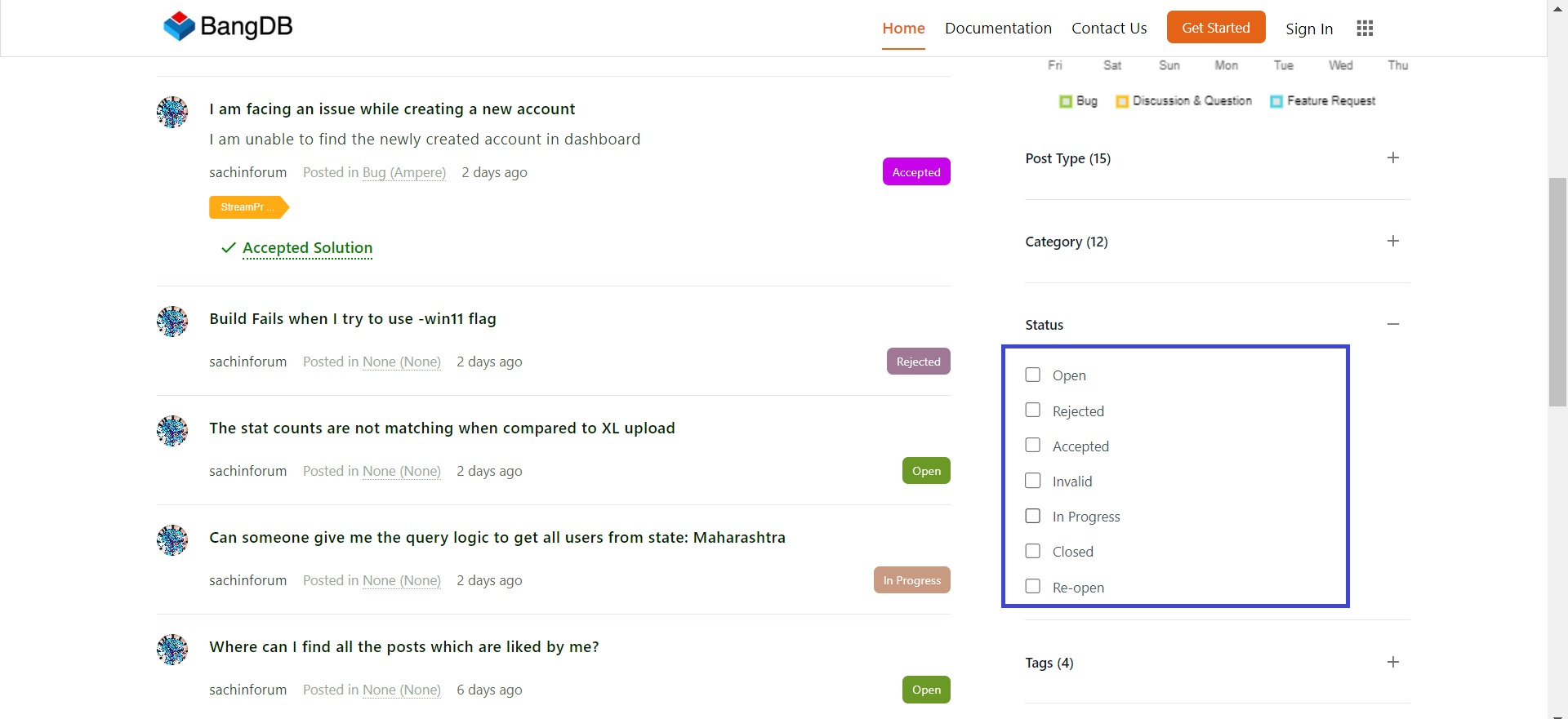
Task: Click the Accepted Solution checkmark icon
Action: (x=229, y=247)
